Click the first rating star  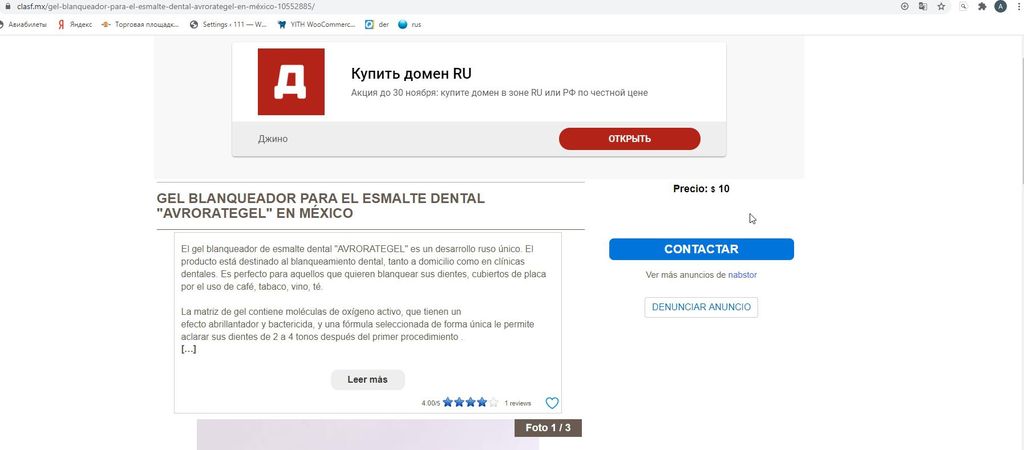click(x=448, y=402)
